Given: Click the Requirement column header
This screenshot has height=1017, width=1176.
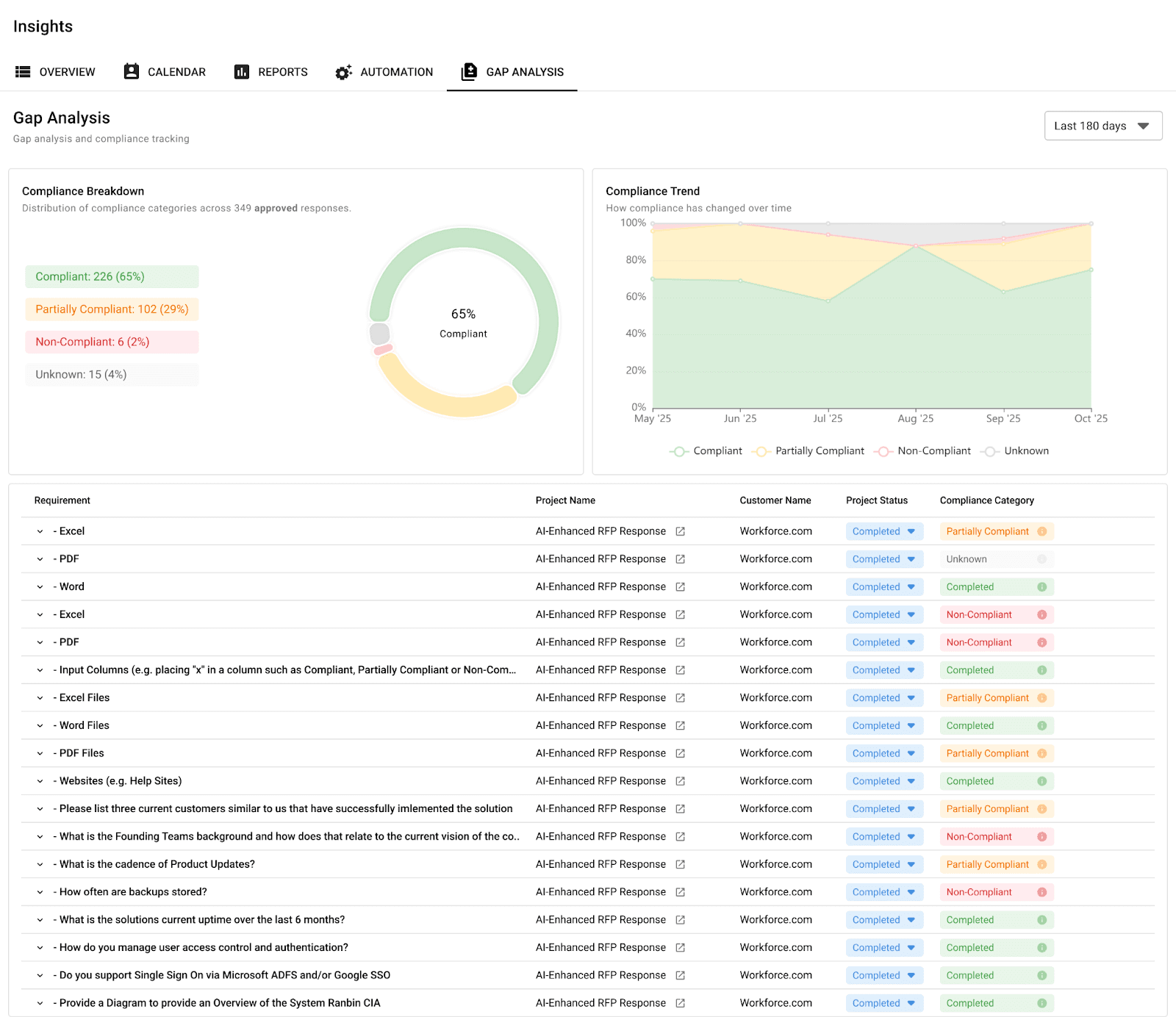Looking at the screenshot, I should [x=62, y=500].
